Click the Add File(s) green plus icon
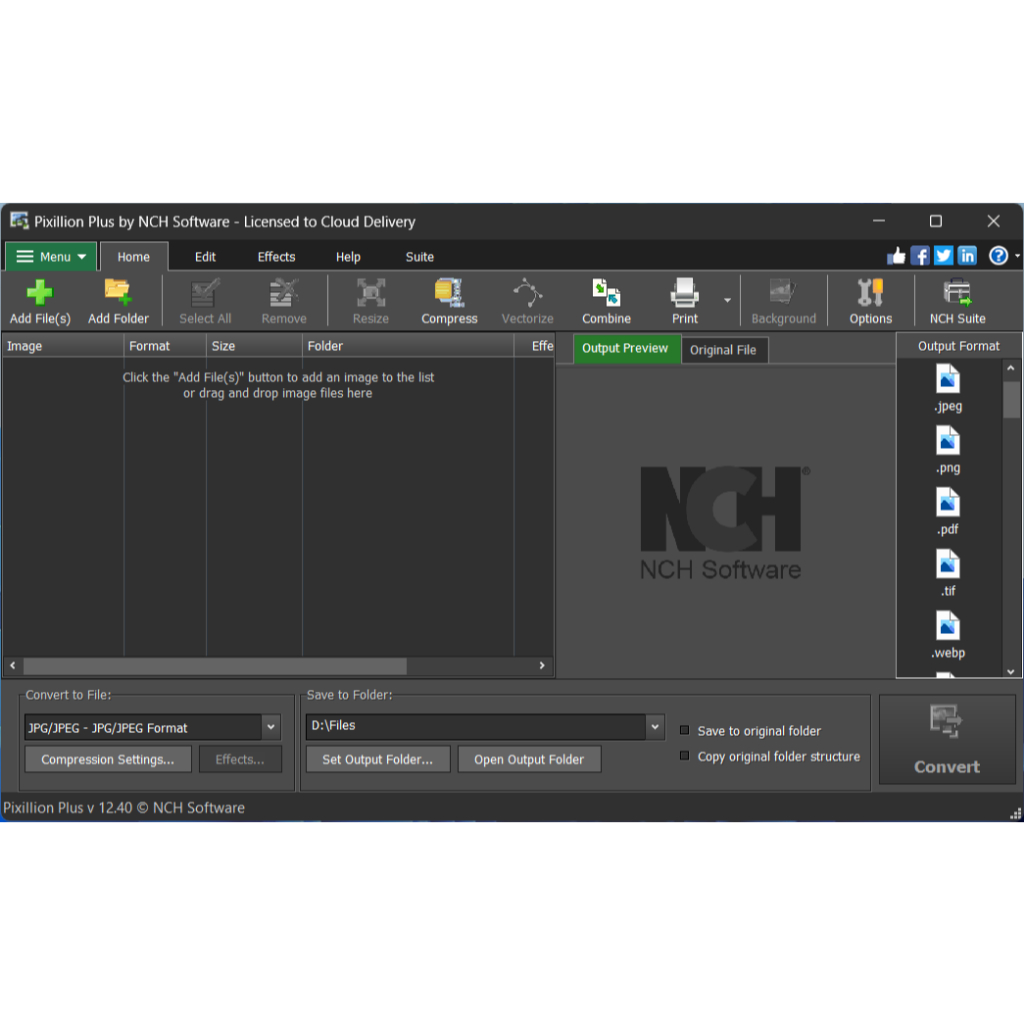 [x=40, y=293]
